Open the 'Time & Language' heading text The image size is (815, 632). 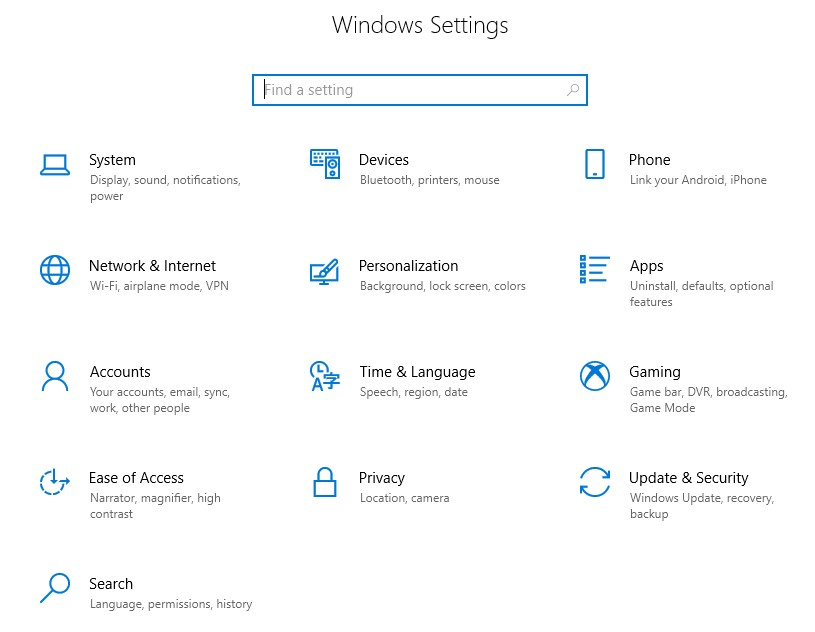(417, 372)
